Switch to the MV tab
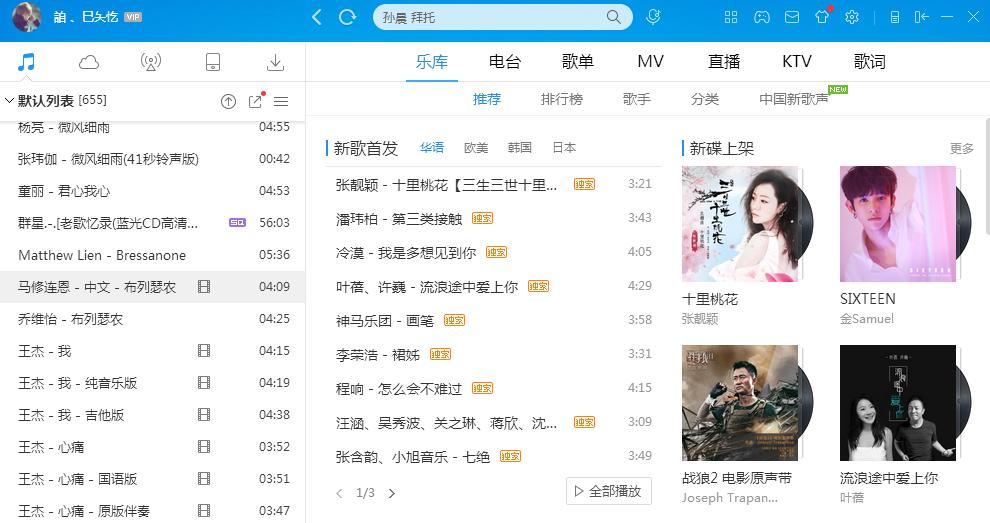 pyautogui.click(x=650, y=61)
